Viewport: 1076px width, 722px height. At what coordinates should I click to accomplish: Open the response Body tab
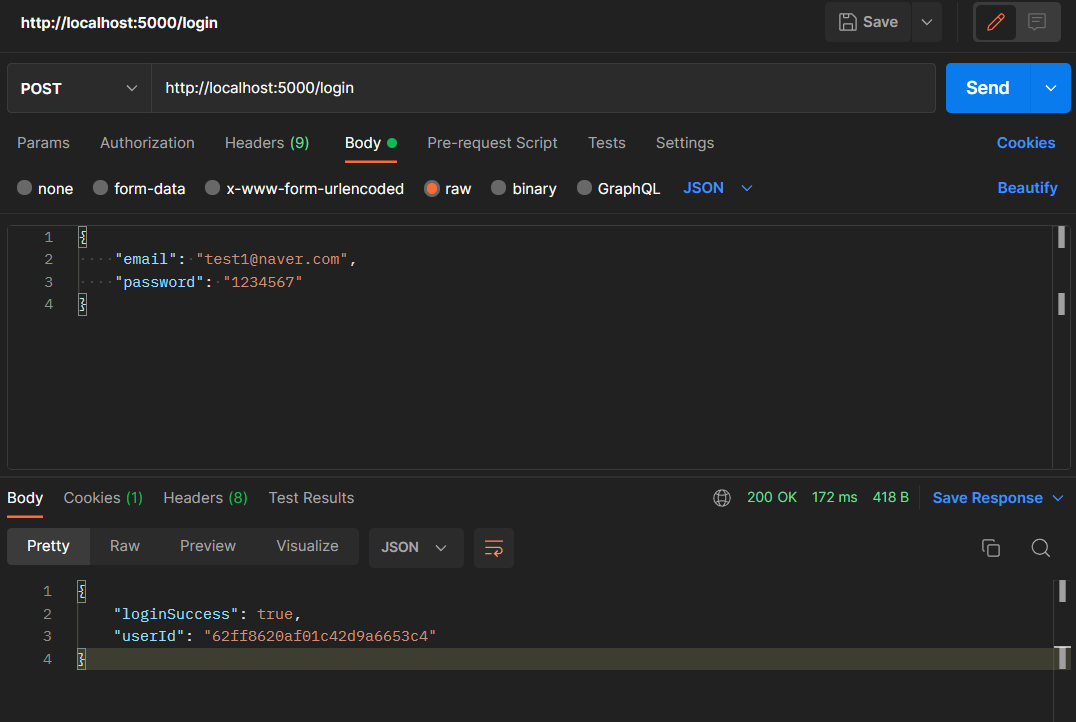tap(25, 498)
